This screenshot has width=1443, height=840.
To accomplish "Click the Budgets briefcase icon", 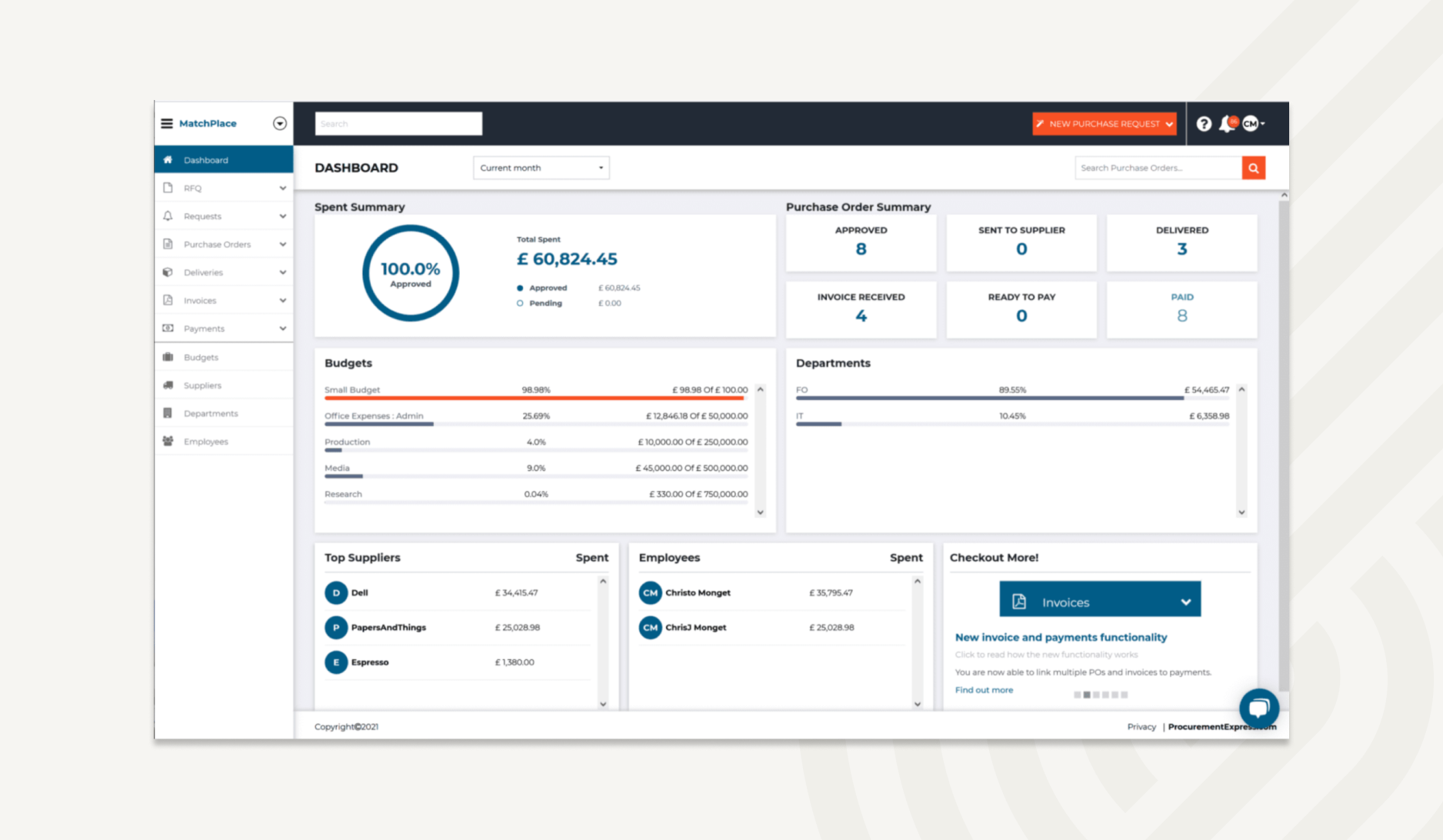I will click(x=168, y=357).
